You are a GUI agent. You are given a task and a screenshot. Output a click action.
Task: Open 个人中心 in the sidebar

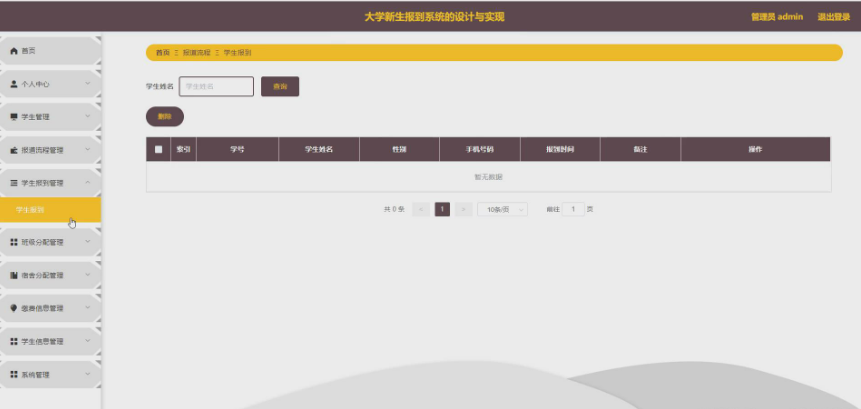click(x=51, y=84)
